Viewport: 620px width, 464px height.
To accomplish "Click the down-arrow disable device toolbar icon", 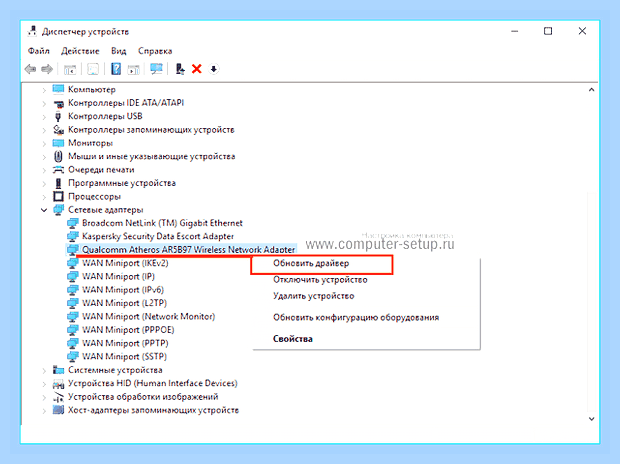I will [x=214, y=69].
